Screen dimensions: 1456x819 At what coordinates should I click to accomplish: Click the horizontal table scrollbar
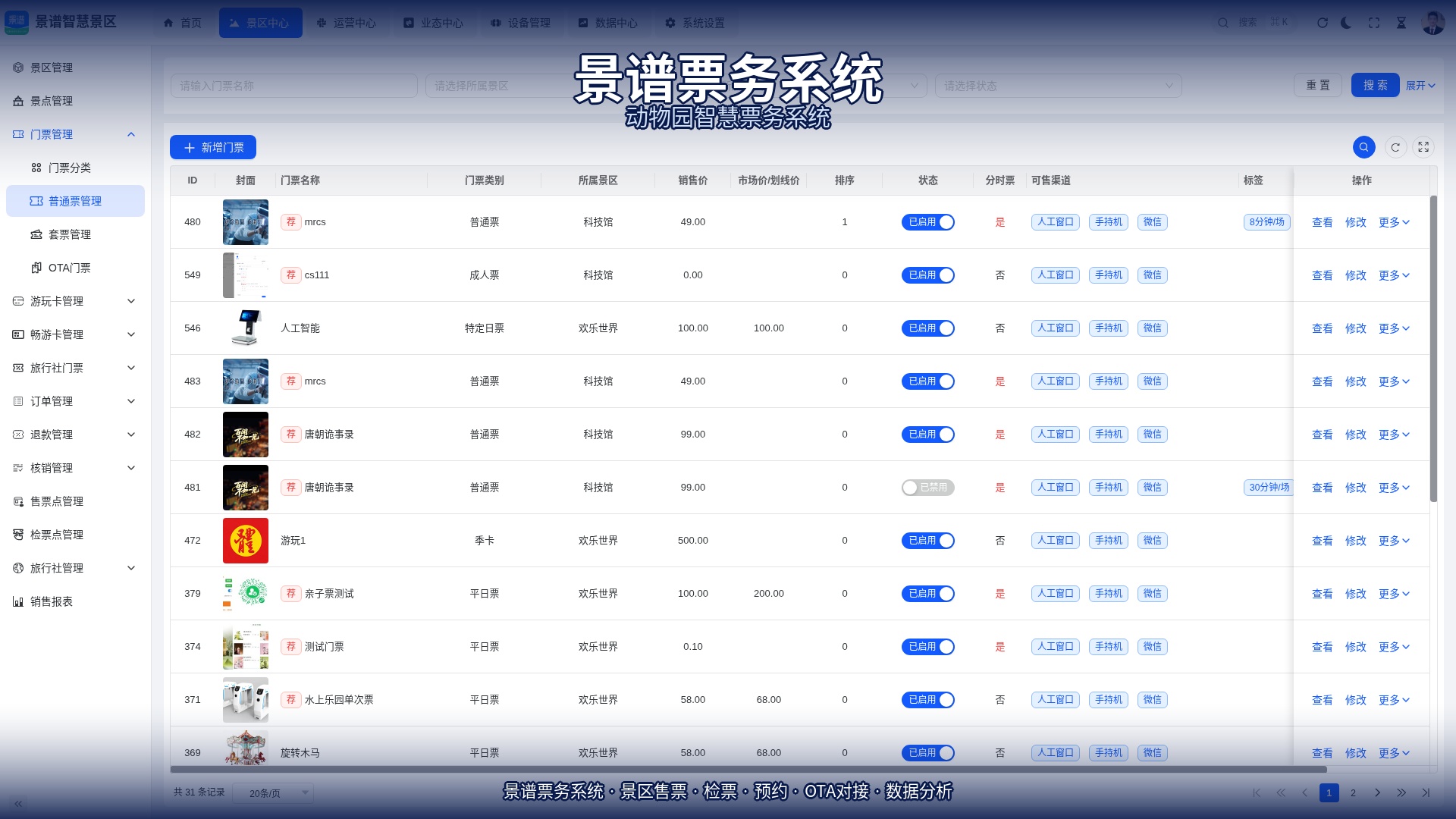(748, 769)
